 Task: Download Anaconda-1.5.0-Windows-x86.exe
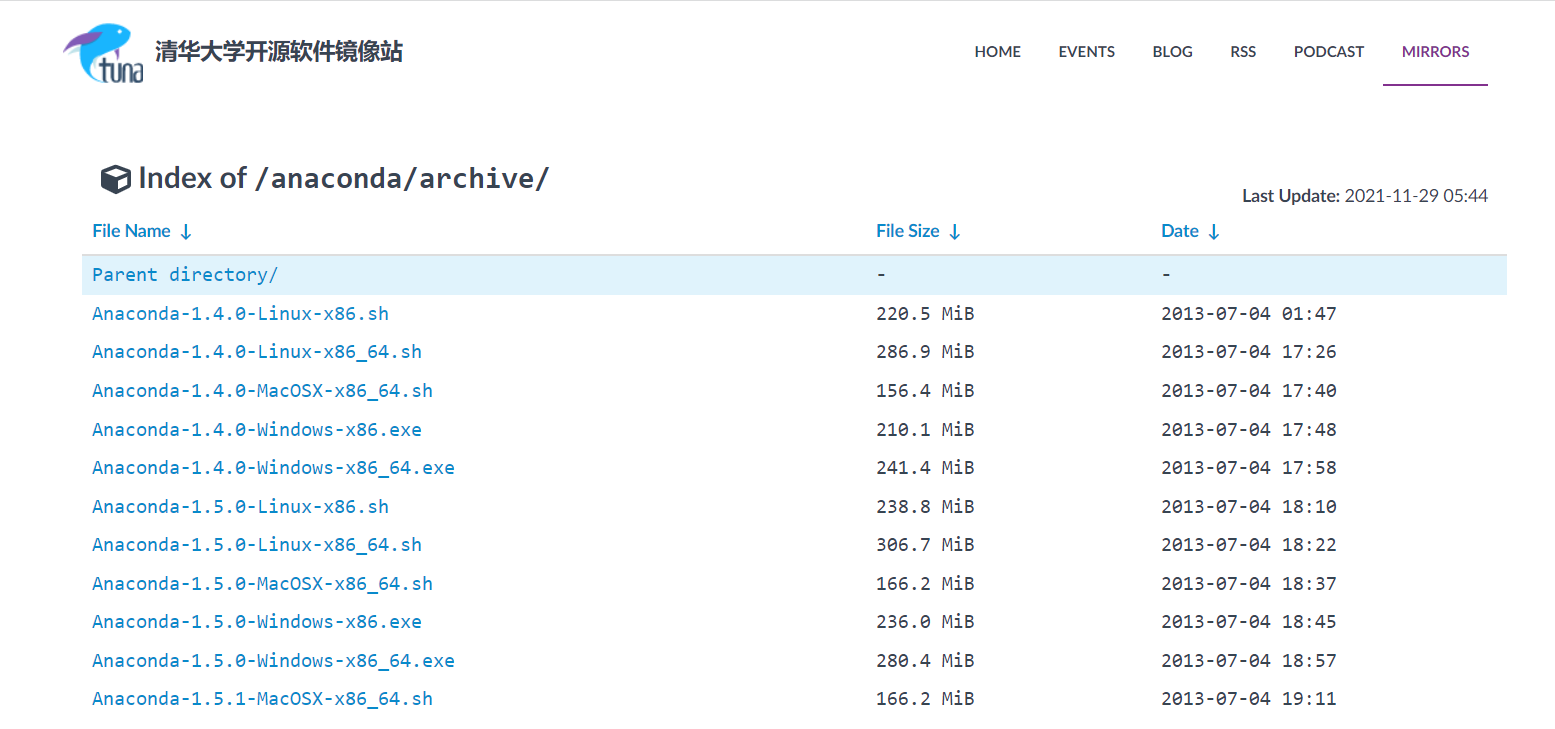point(257,621)
